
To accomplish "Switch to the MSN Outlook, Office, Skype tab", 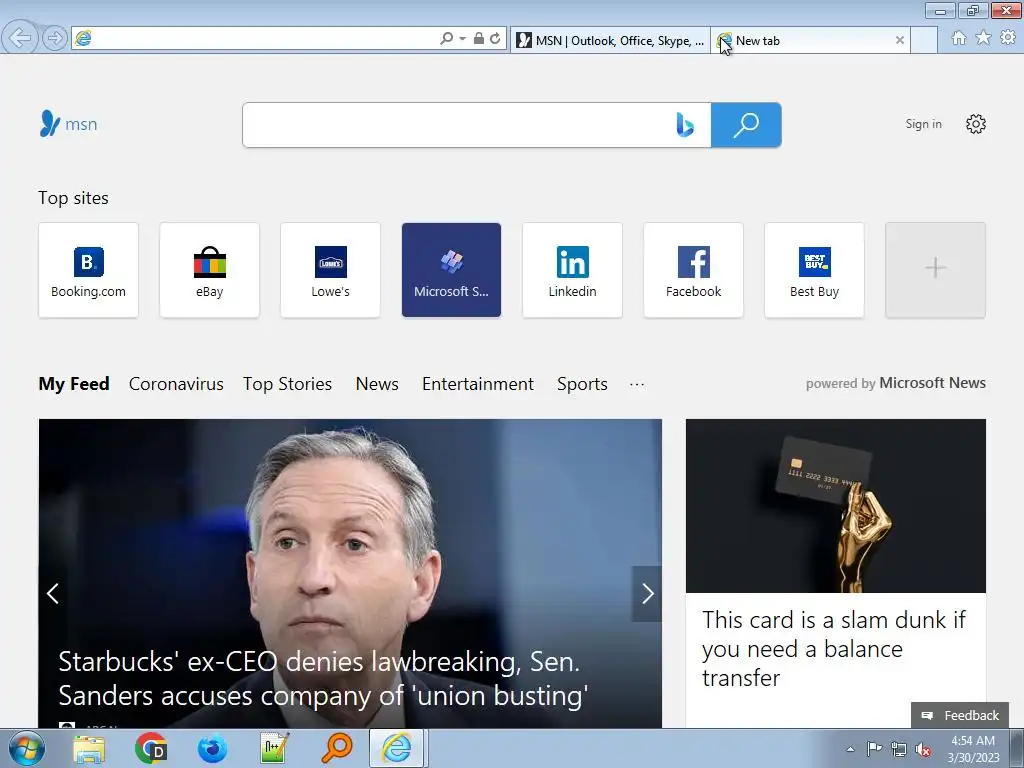I will click(x=610, y=40).
